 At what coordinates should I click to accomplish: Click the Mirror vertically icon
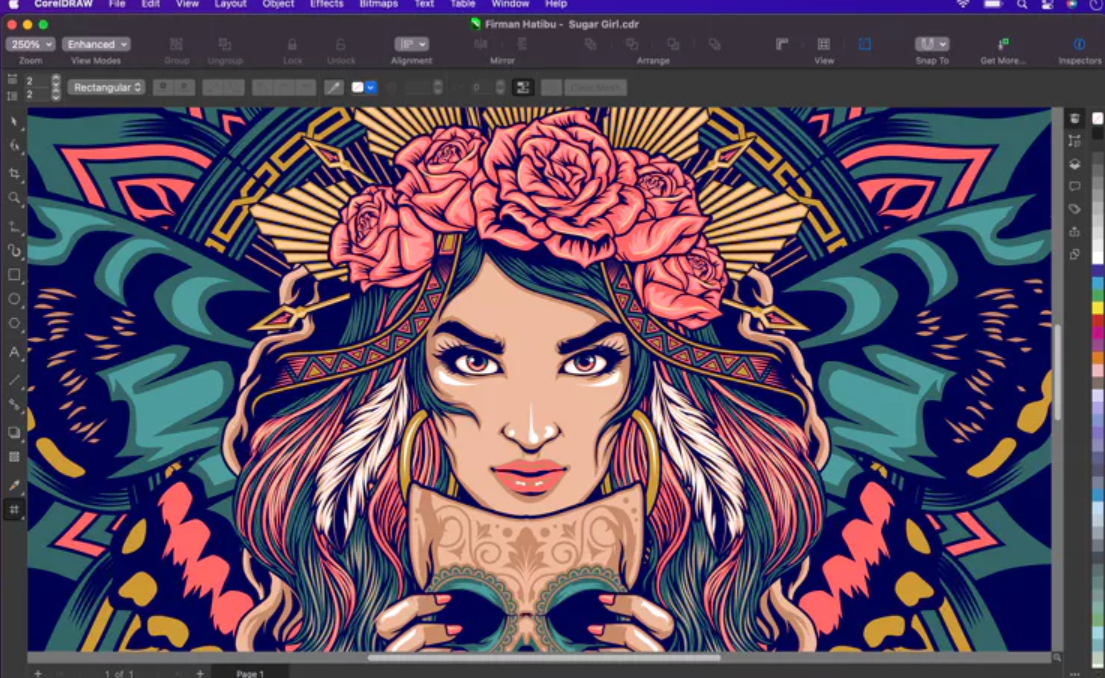(x=522, y=44)
